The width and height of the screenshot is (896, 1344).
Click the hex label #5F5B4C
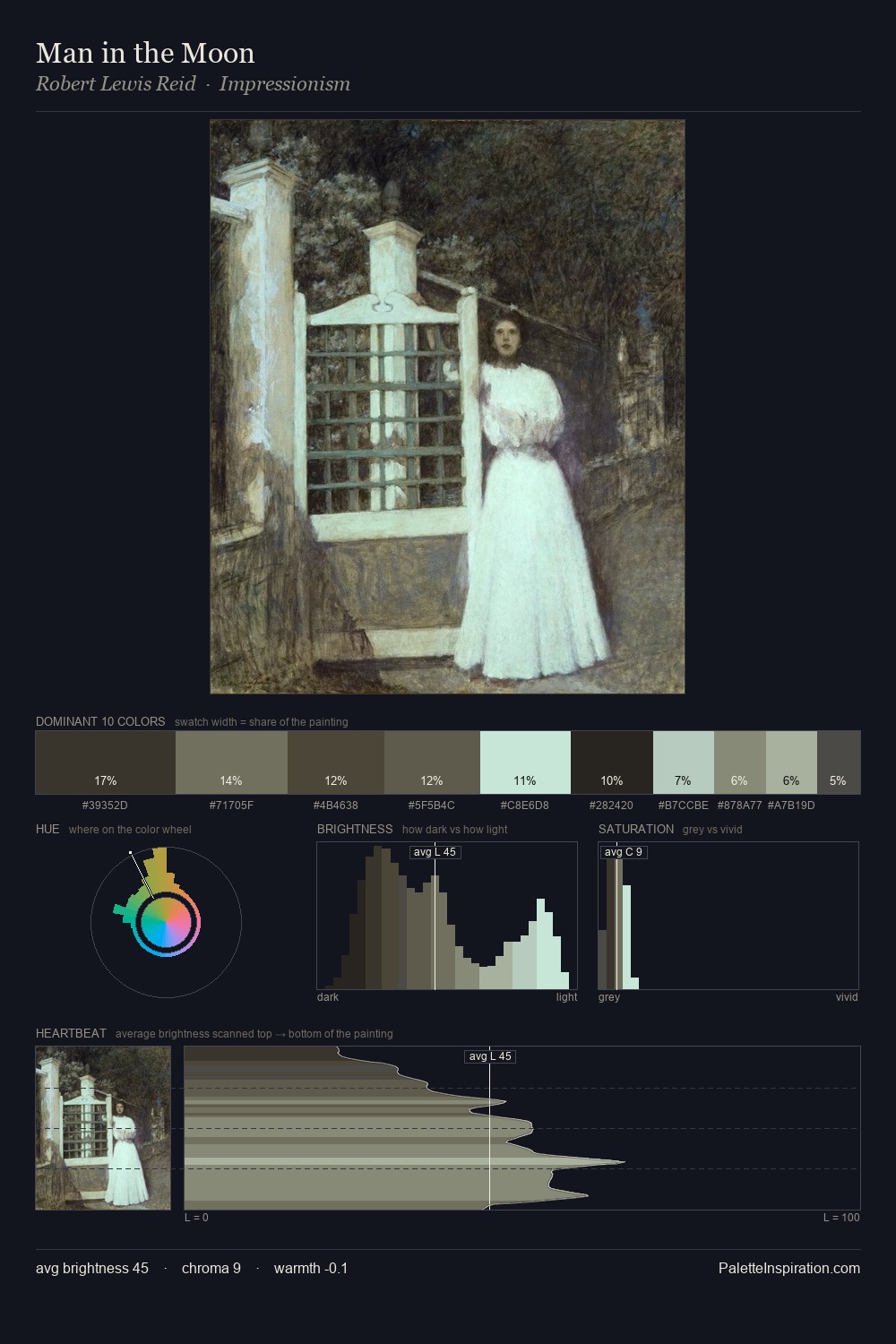pyautogui.click(x=432, y=806)
